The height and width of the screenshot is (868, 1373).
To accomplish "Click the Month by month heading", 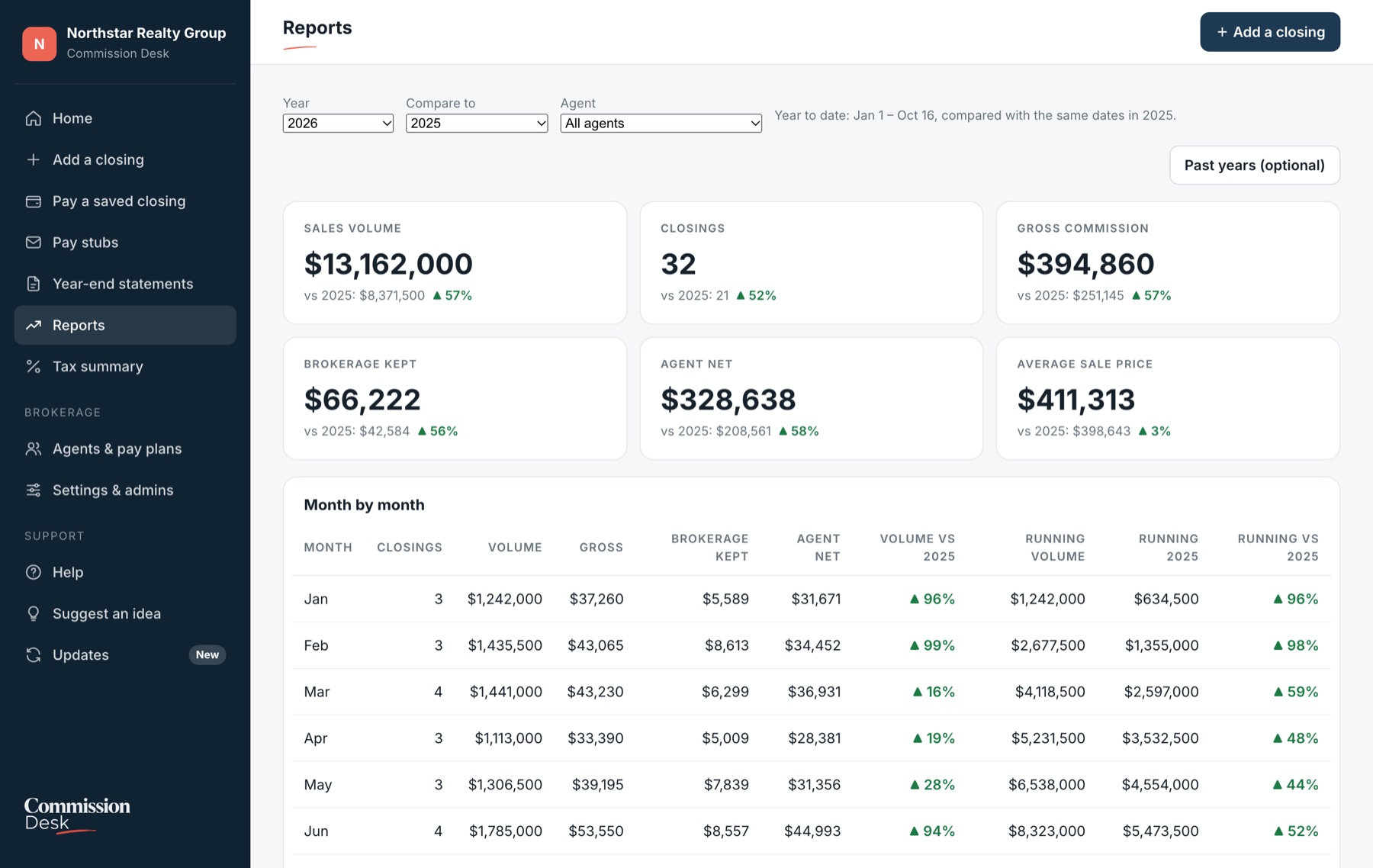I will pos(364,505).
